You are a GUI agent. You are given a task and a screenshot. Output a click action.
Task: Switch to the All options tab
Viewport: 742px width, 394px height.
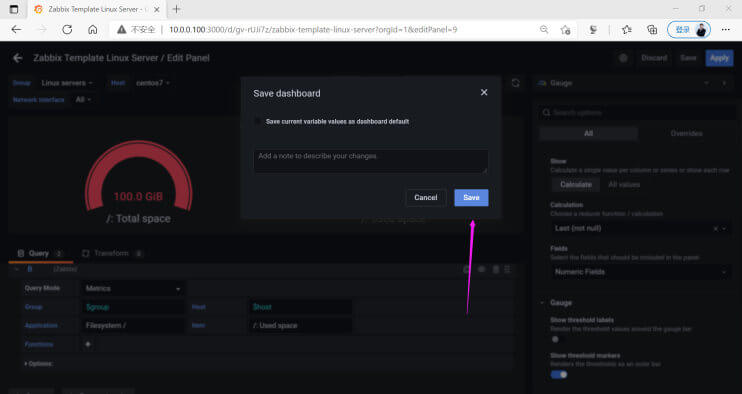coord(588,133)
